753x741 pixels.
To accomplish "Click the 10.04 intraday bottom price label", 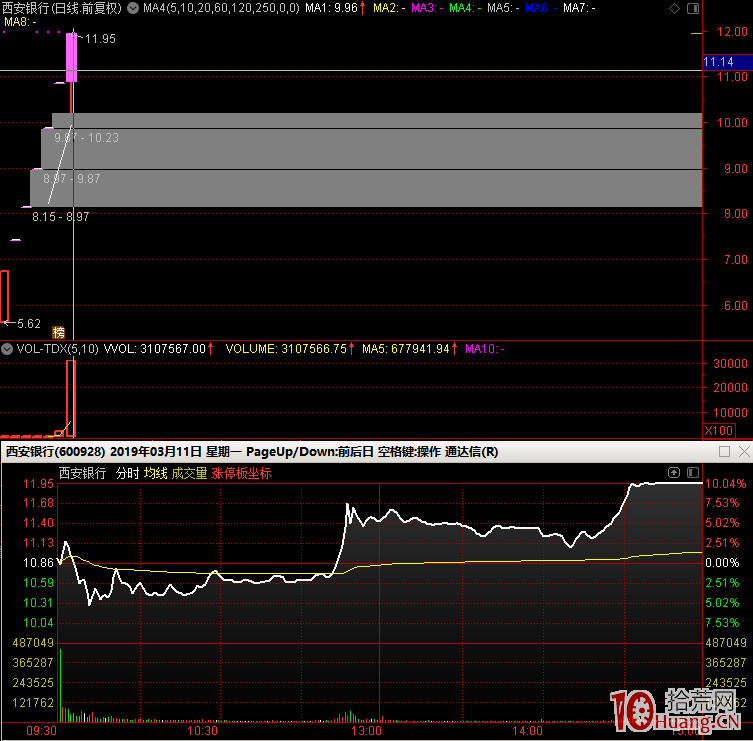I will pyautogui.click(x=38, y=622).
